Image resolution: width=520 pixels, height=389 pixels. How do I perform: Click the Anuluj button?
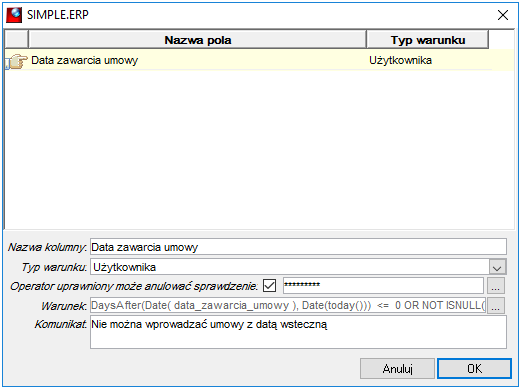tap(397, 369)
